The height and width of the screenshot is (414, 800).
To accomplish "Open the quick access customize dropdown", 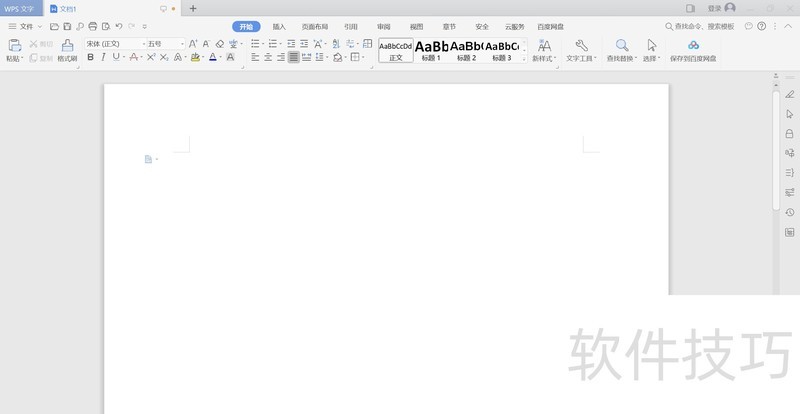I will coord(144,27).
